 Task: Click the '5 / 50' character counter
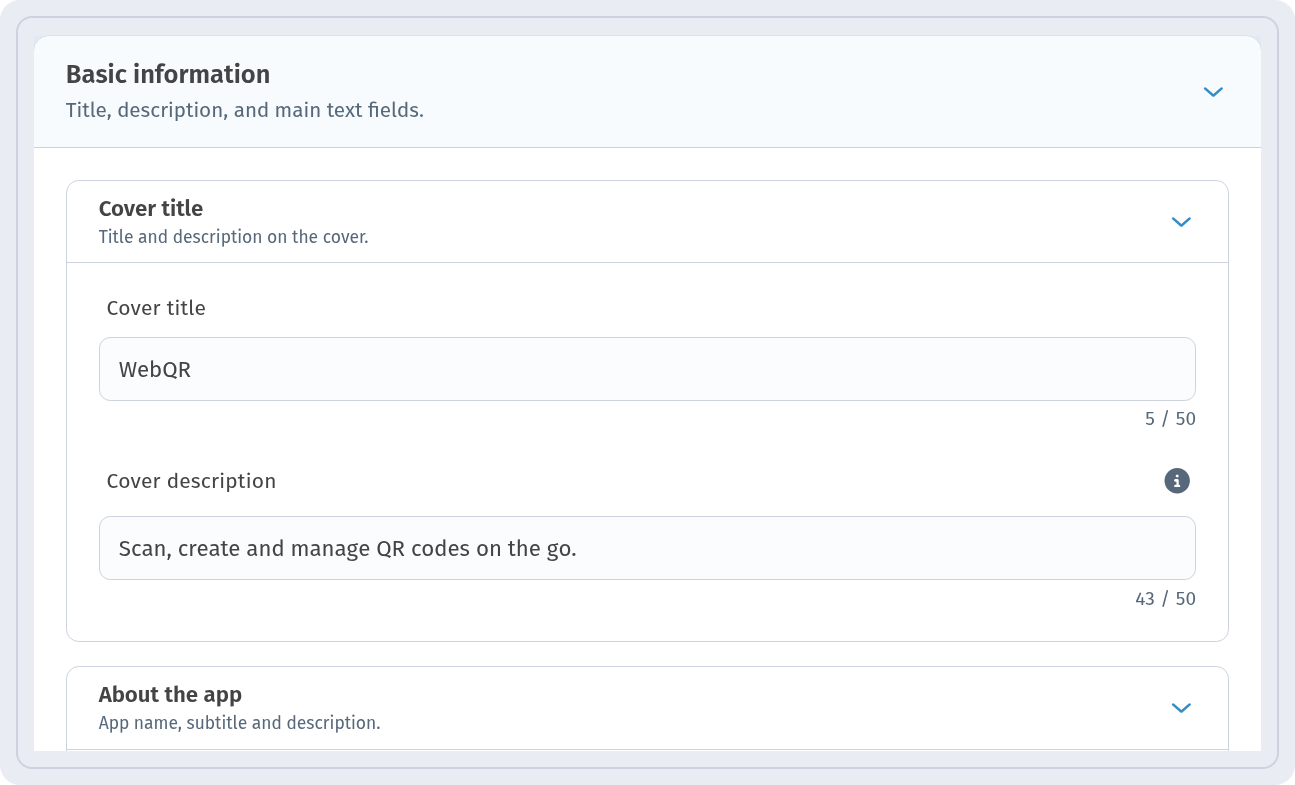[x=1170, y=419]
